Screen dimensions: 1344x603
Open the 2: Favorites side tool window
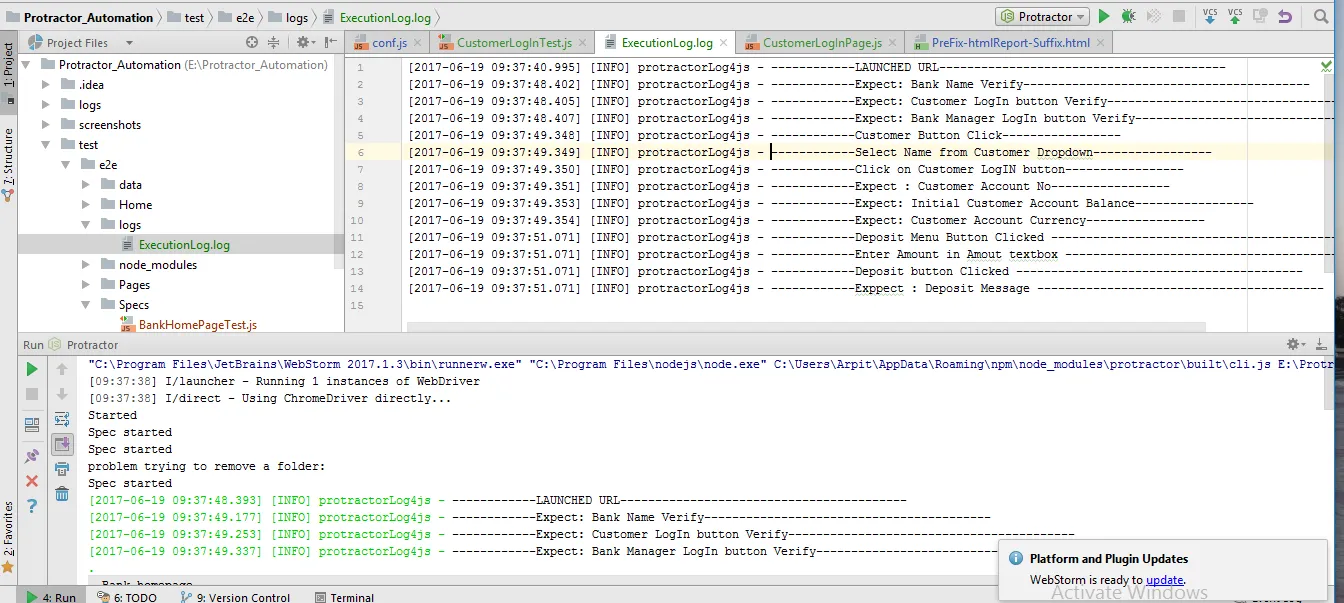pyautogui.click(x=8, y=535)
